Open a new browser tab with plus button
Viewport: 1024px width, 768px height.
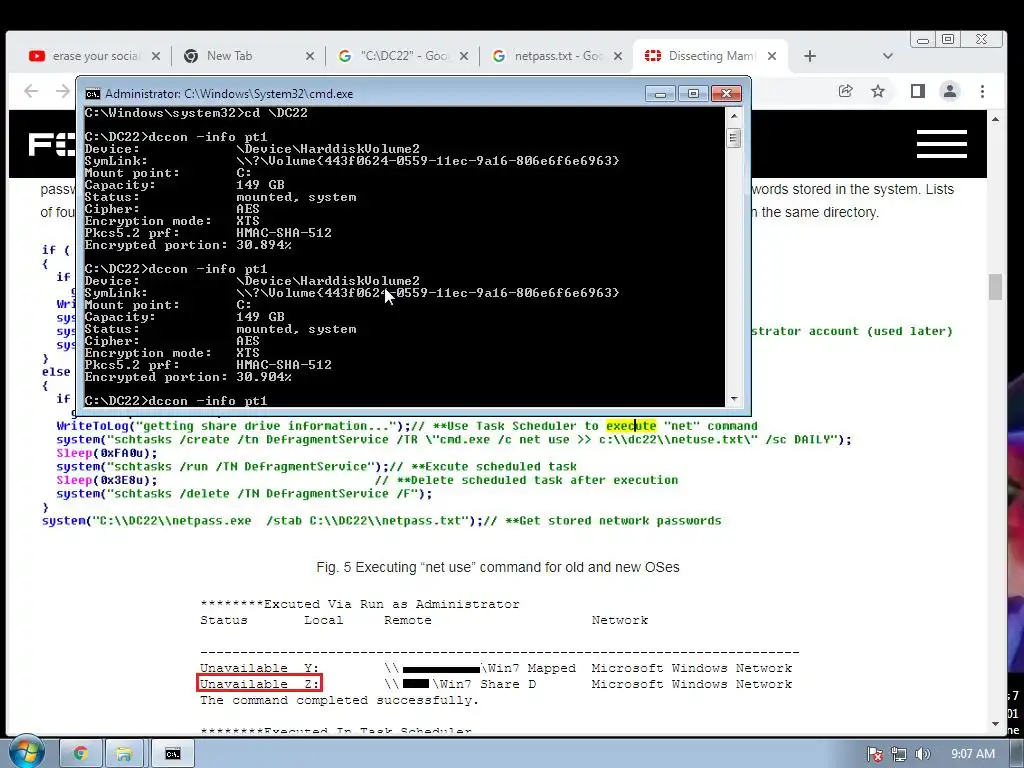click(x=810, y=56)
